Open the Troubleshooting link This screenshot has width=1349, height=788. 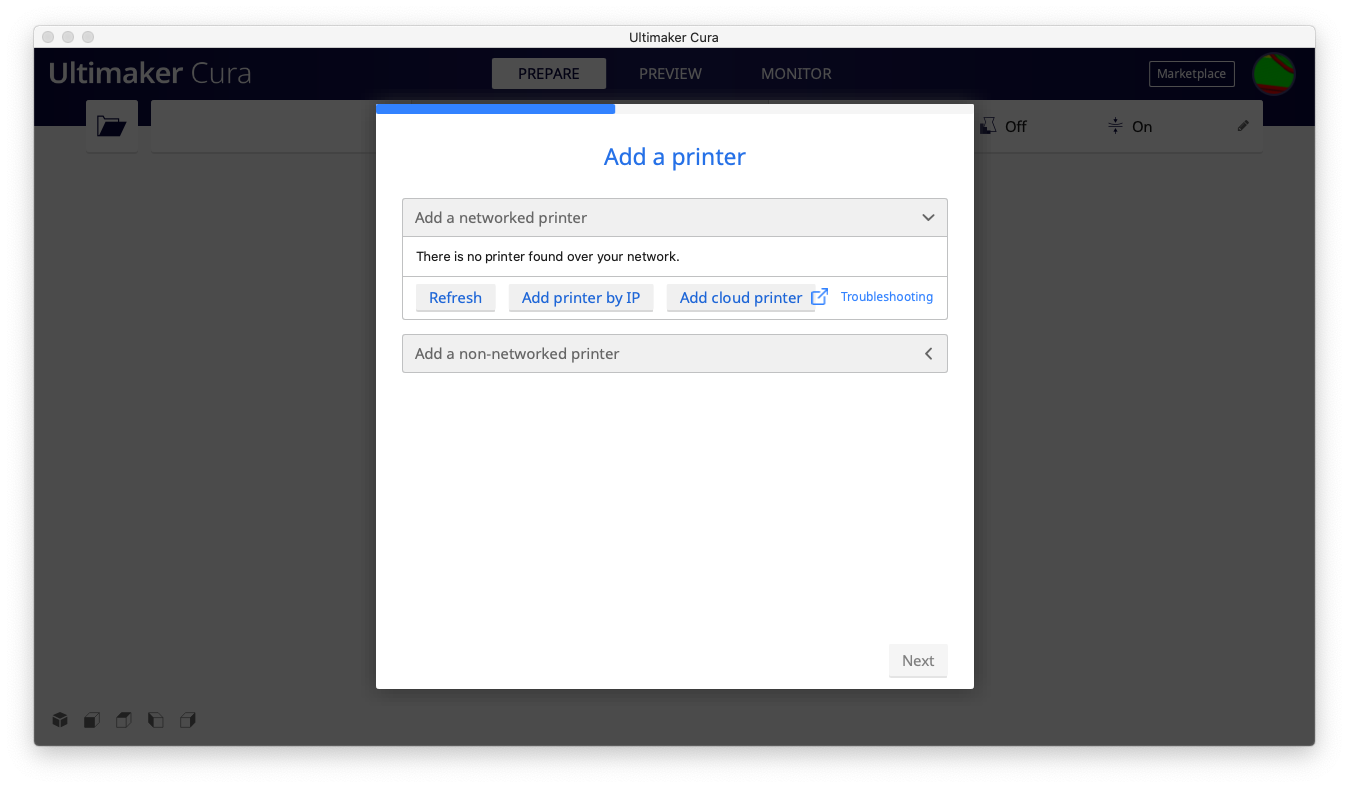887,297
